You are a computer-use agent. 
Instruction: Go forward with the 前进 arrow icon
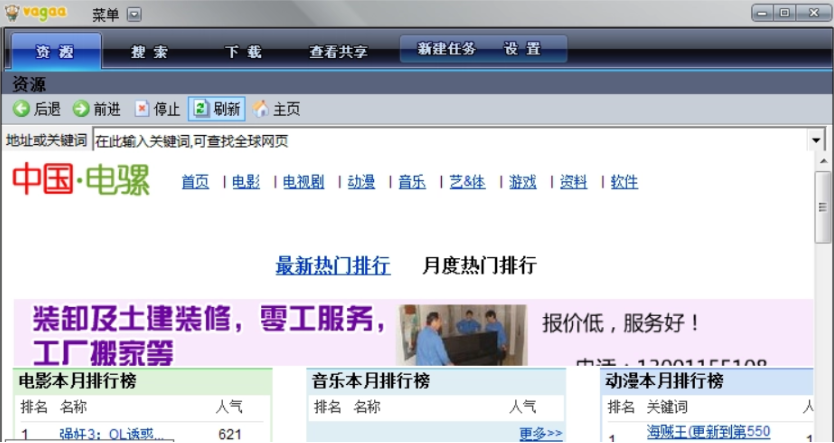81,109
